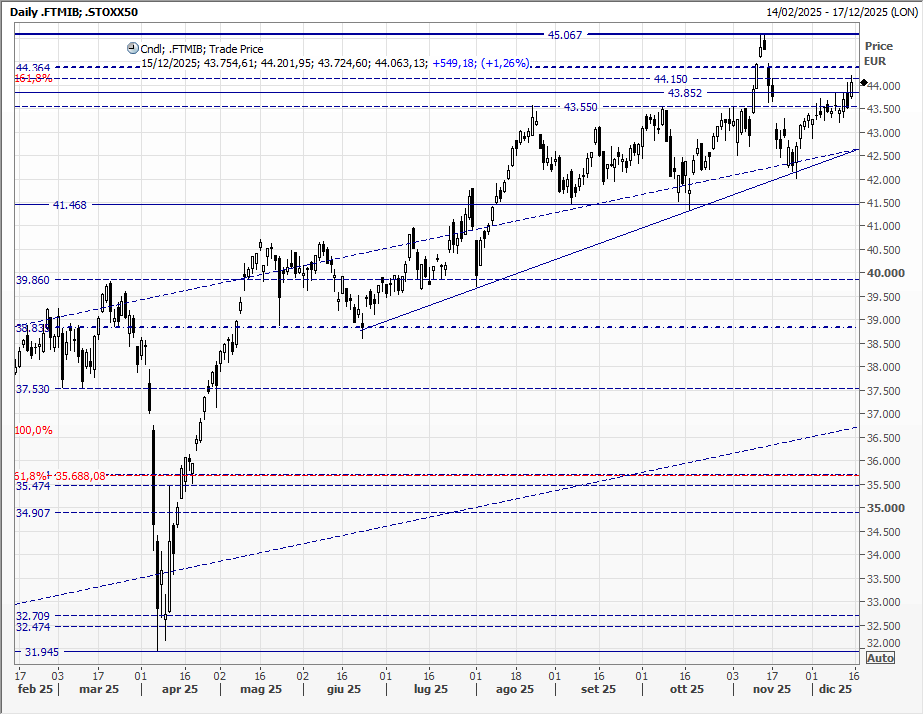Select the Cndl; .FTMIB; Trade Price legend
Screen dimensions: 924x715
201,48
